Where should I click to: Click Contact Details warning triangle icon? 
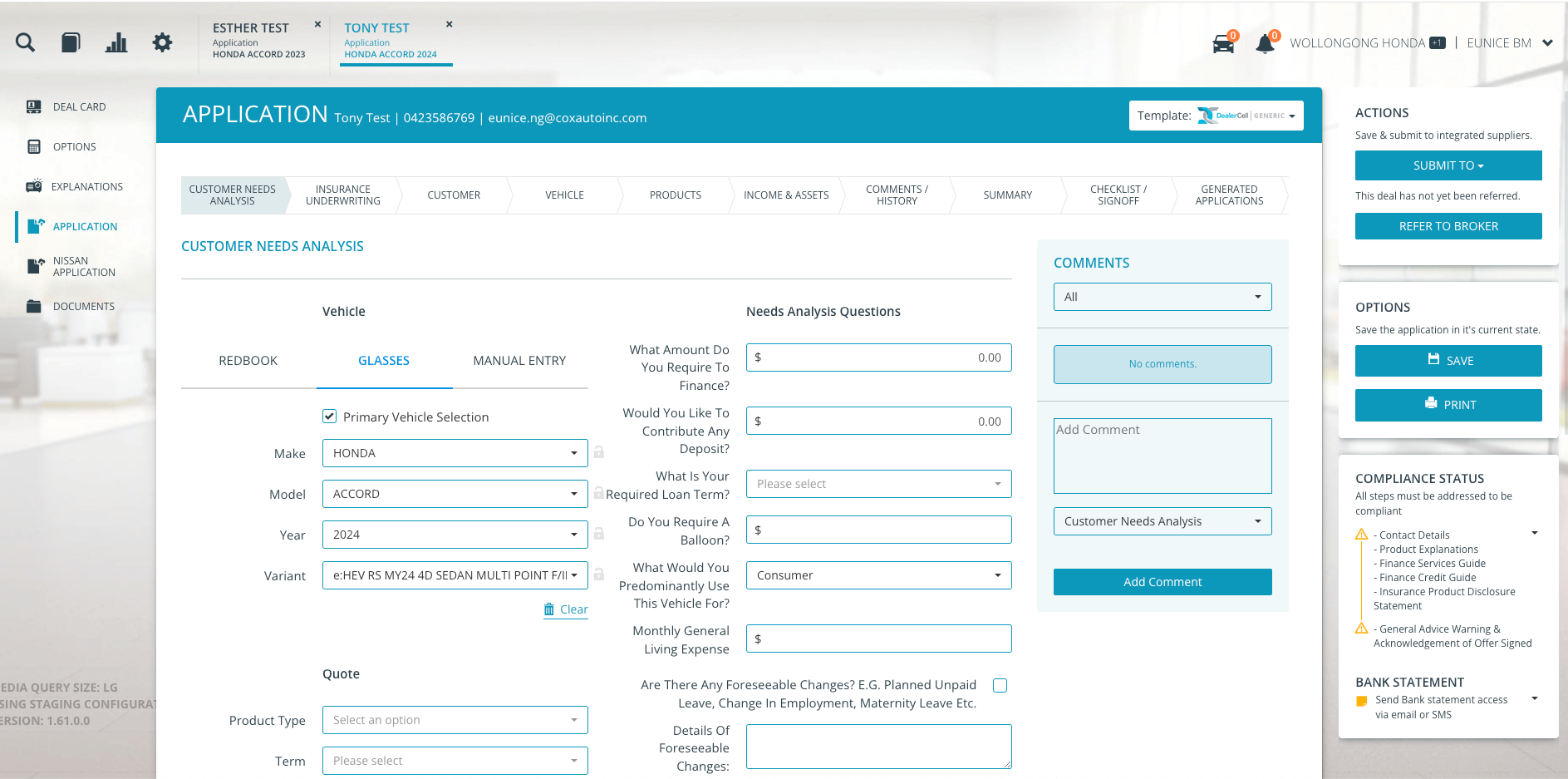click(1362, 535)
